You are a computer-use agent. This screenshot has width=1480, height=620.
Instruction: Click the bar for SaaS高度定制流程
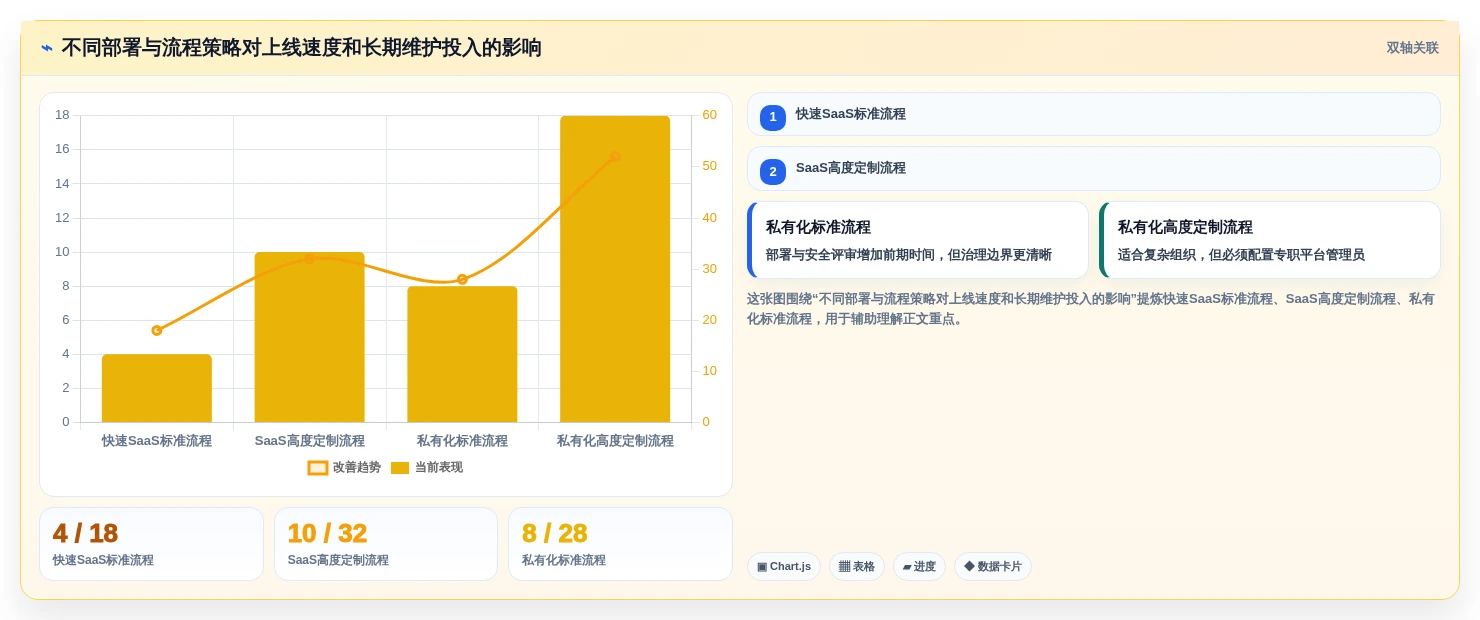(x=310, y=337)
